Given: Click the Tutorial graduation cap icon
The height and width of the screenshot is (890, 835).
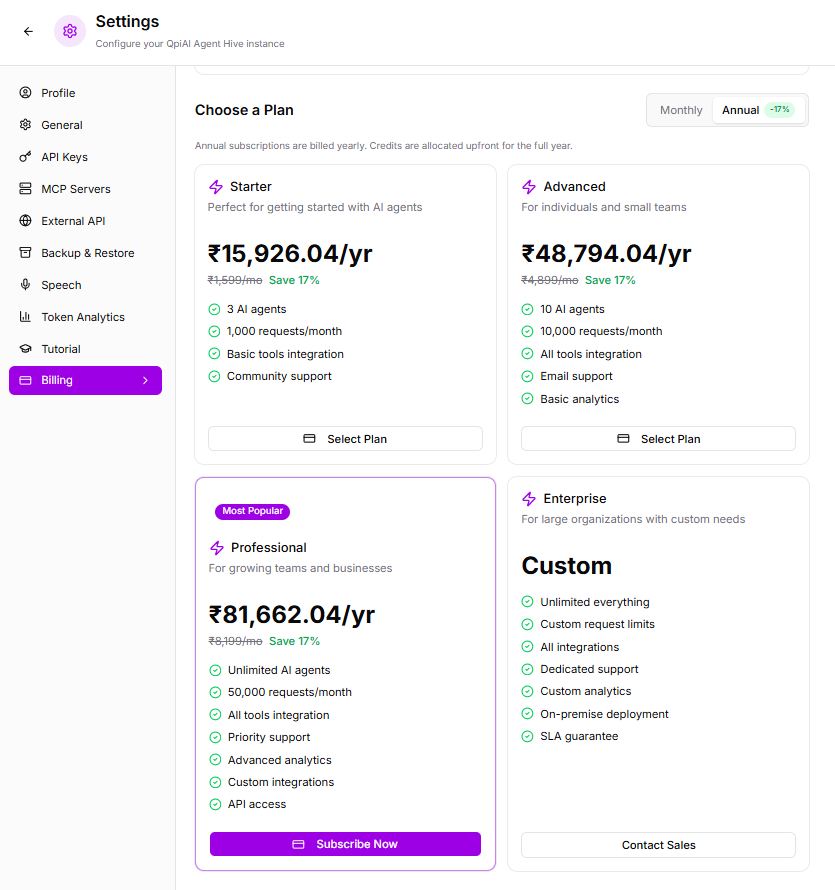Looking at the screenshot, I should coord(25,349).
